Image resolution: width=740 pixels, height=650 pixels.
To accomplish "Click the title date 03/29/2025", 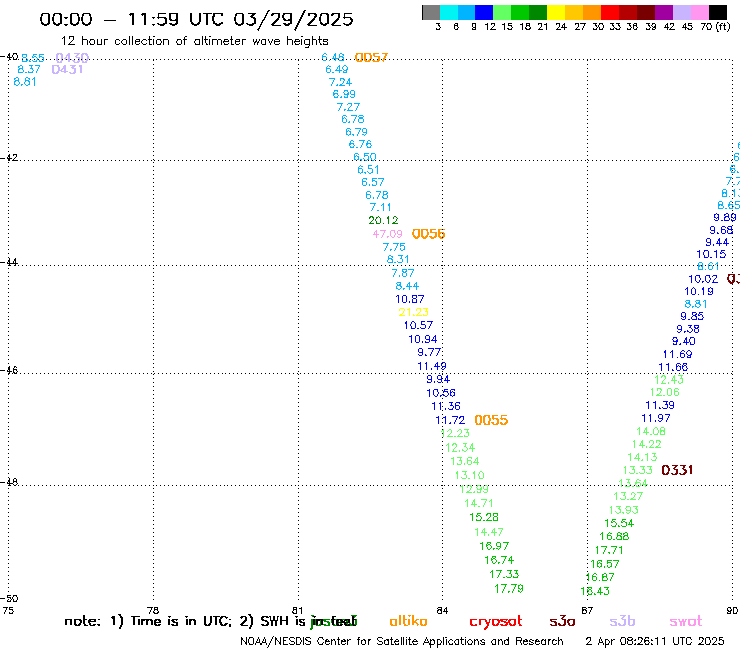I will tap(293, 19).
